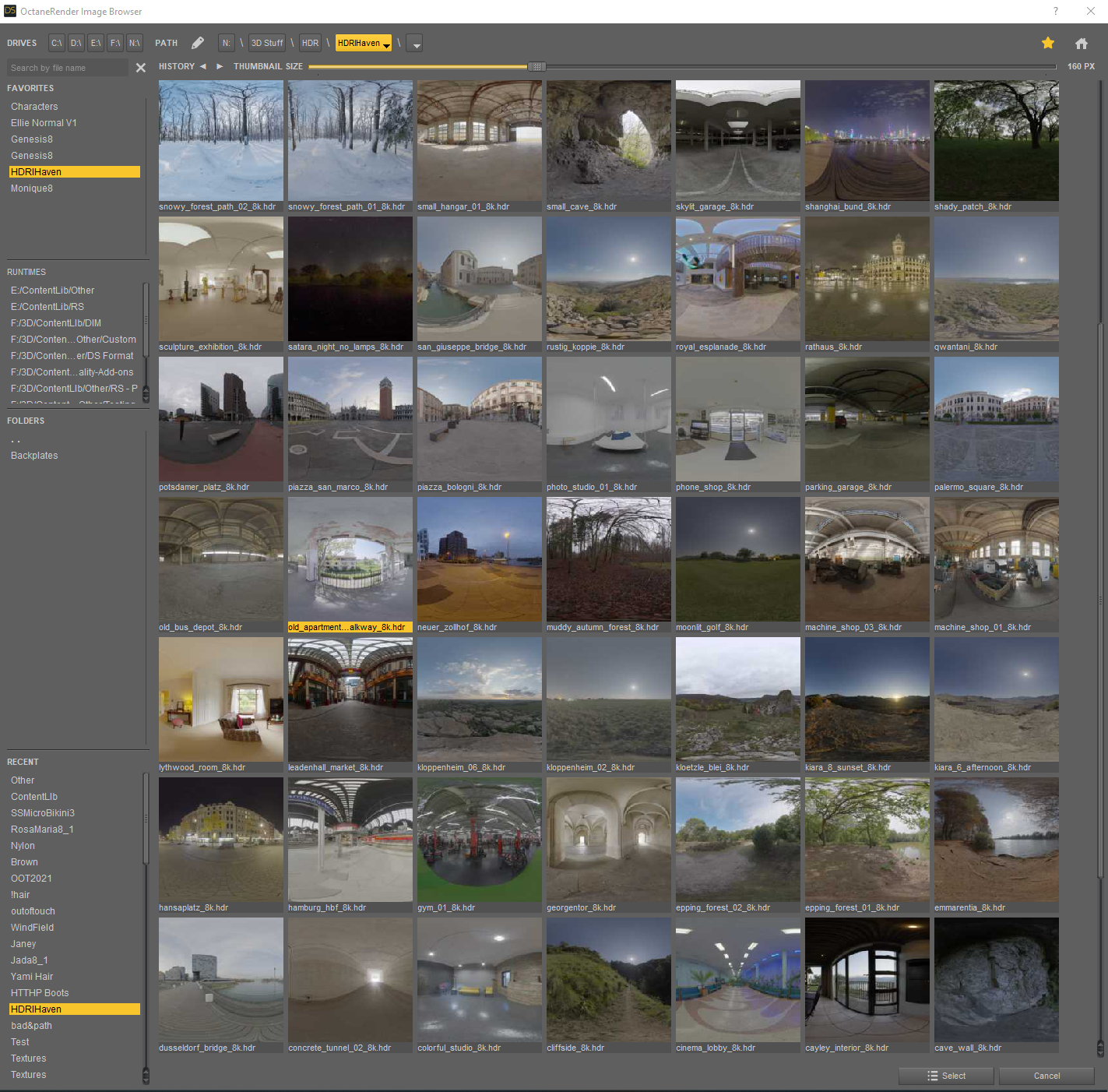Open the Characters favorite folder
Screen dimensions: 1108x1092
click(x=34, y=107)
